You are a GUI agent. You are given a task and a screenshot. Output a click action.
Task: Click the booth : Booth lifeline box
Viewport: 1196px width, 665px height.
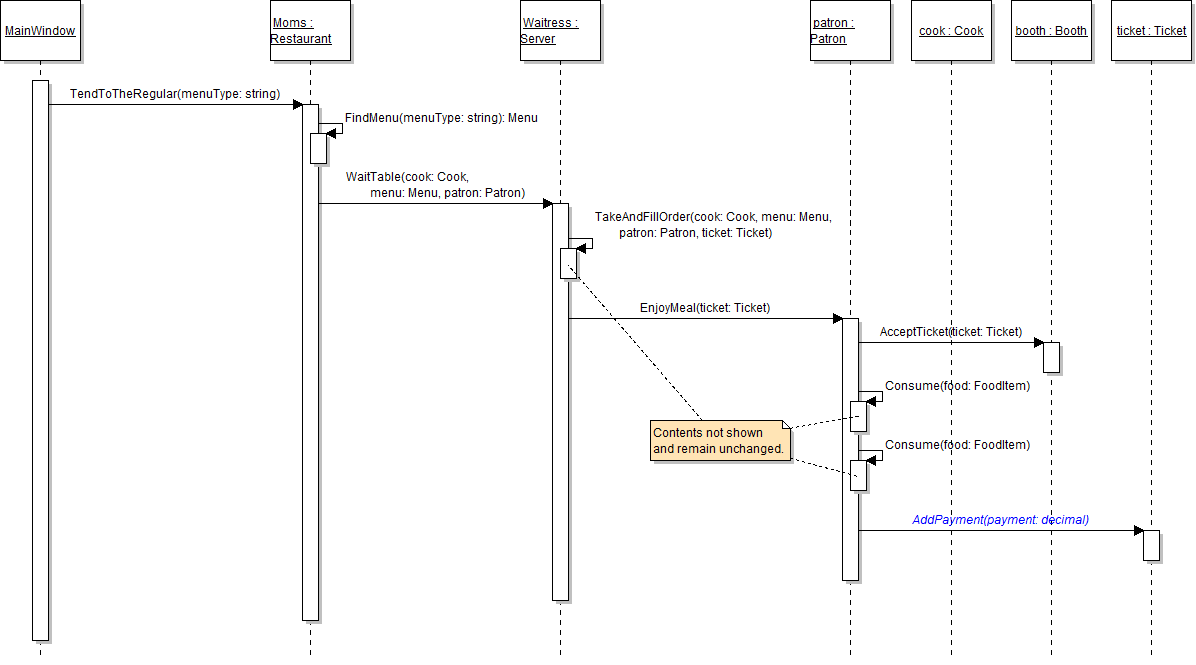coord(1051,31)
